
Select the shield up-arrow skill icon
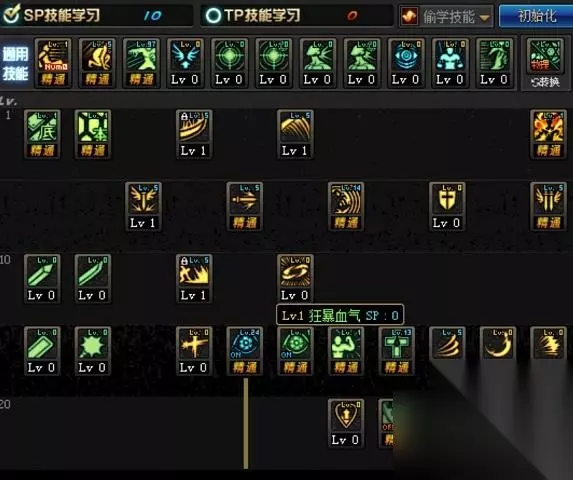point(346,423)
